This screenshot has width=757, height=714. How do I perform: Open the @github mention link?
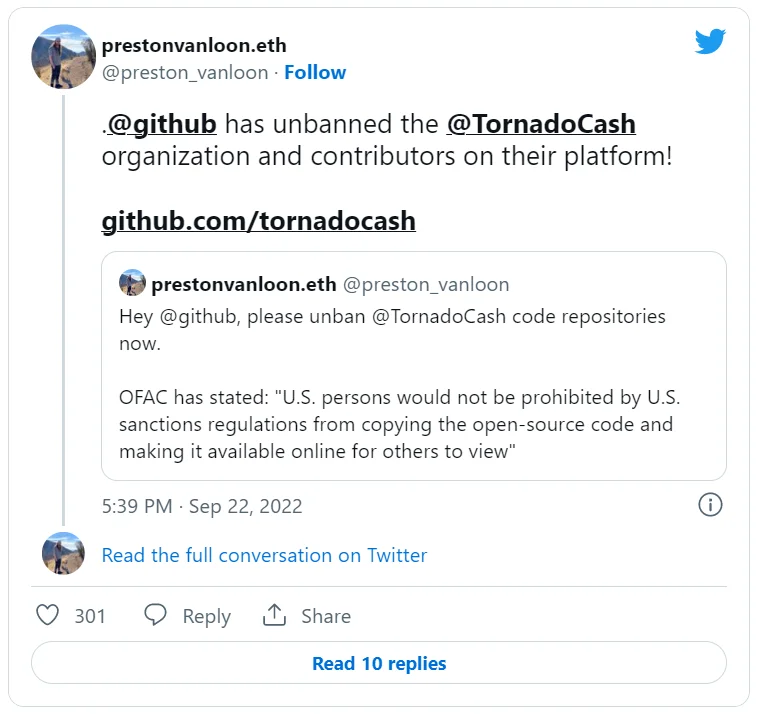click(162, 124)
